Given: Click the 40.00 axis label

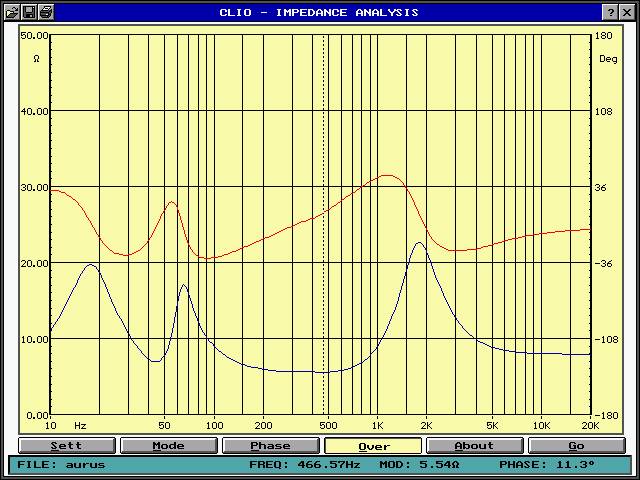Looking at the screenshot, I should (x=34, y=111).
